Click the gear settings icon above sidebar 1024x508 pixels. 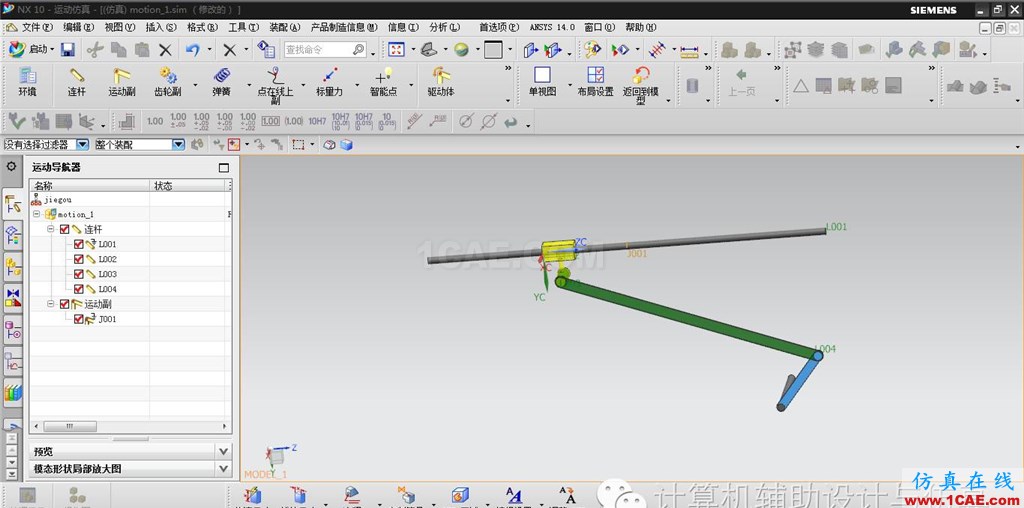point(11,166)
